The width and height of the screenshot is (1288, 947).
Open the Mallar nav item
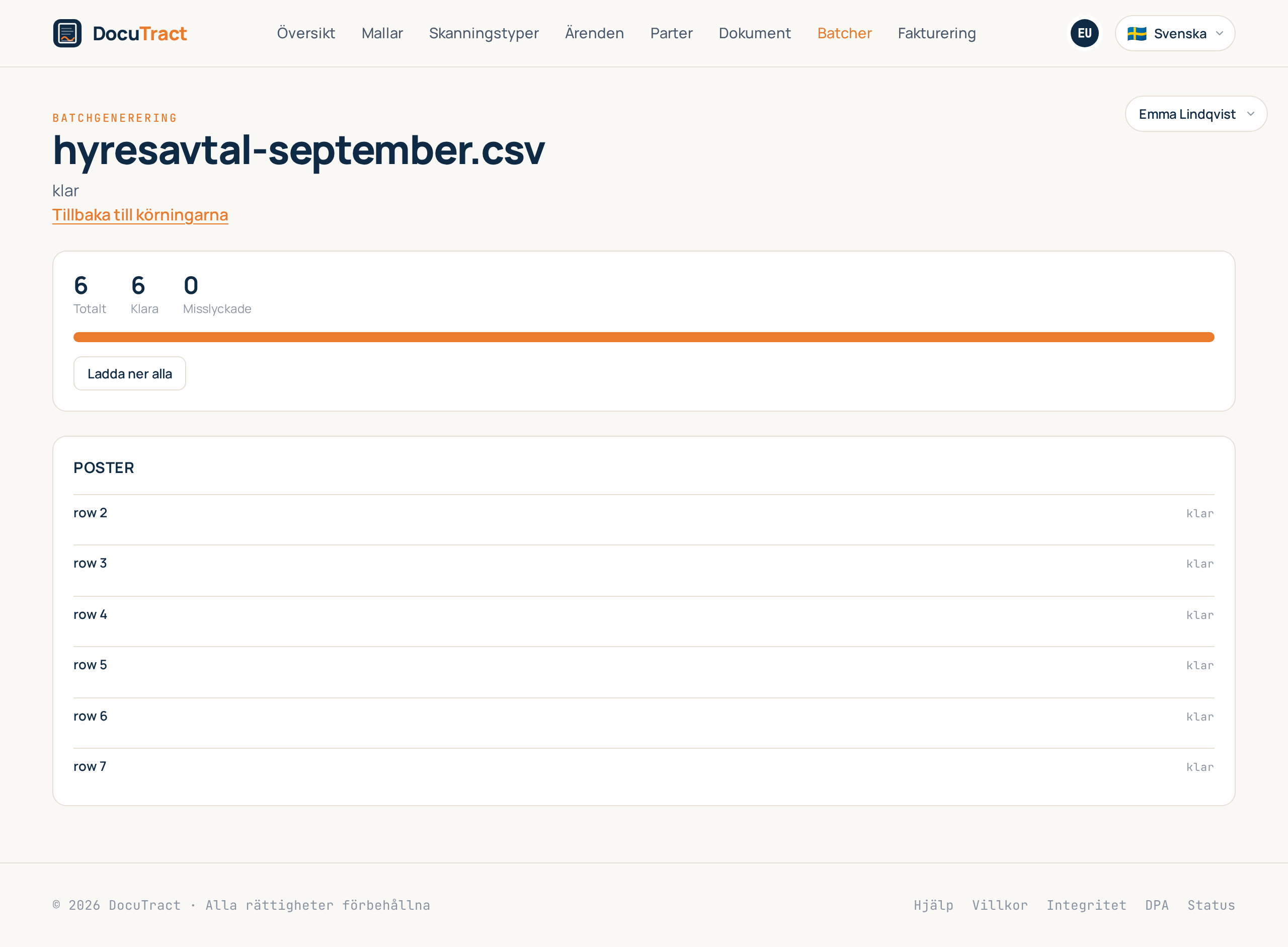click(x=382, y=33)
